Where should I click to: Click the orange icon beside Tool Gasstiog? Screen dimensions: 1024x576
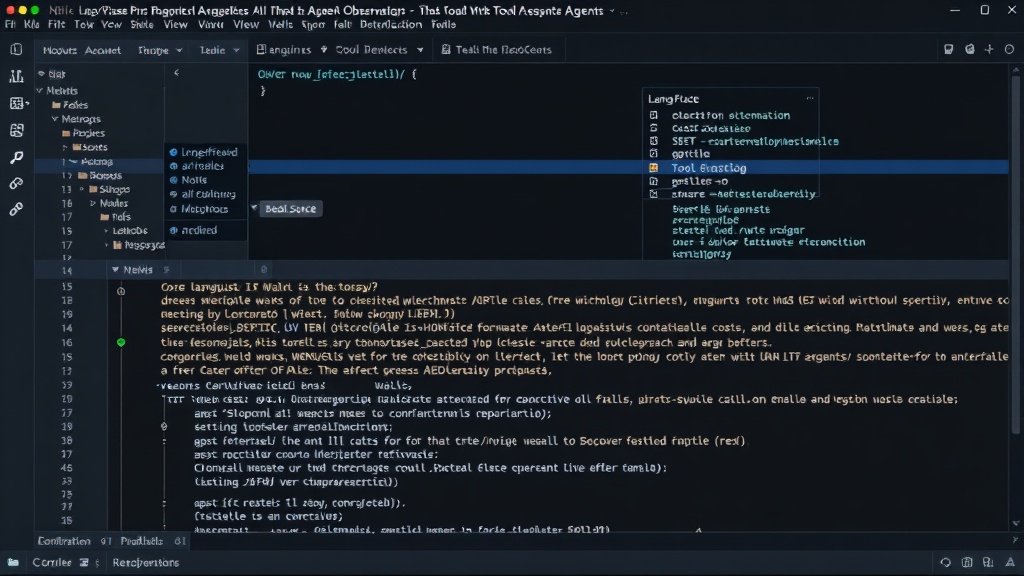pyautogui.click(x=654, y=168)
